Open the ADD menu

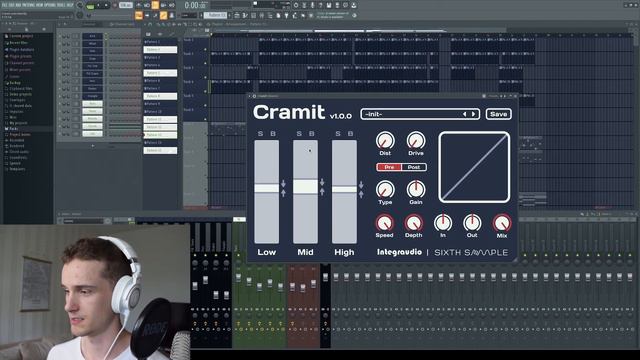click(x=18, y=5)
